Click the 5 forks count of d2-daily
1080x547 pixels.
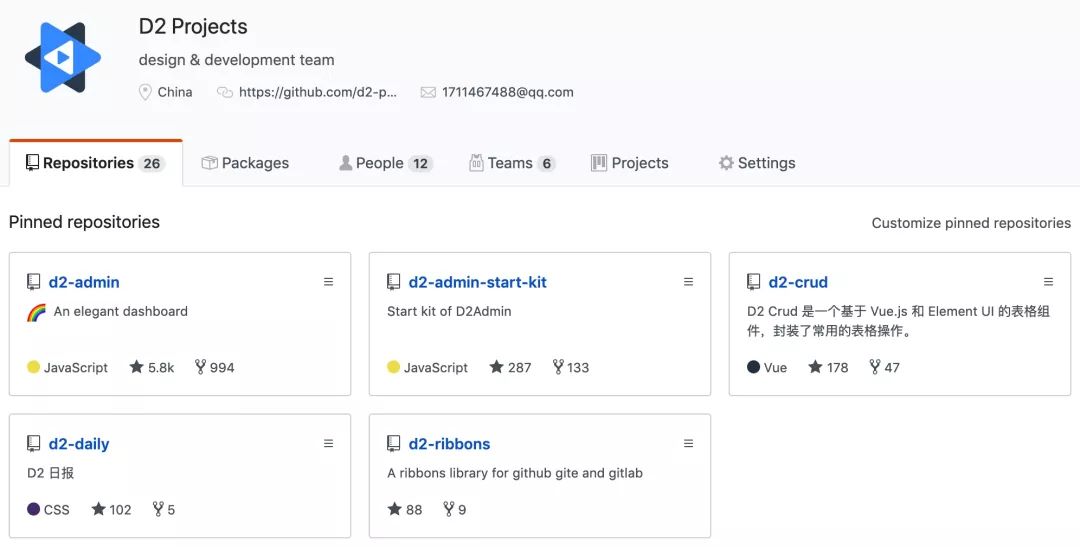[164, 510]
